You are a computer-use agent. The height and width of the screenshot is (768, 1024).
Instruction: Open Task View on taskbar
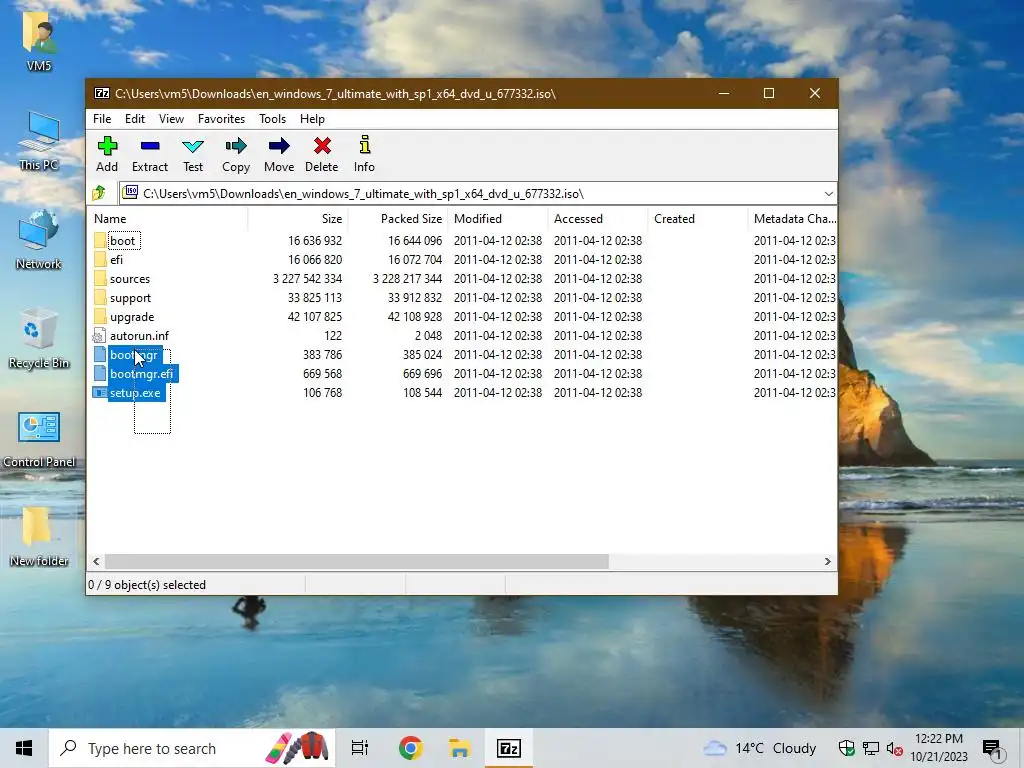pyautogui.click(x=360, y=748)
